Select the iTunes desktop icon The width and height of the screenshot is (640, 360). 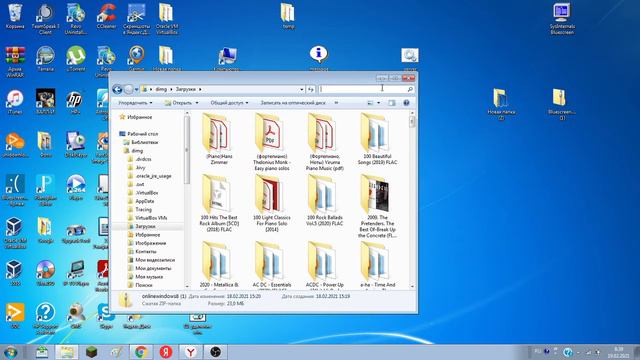point(15,102)
